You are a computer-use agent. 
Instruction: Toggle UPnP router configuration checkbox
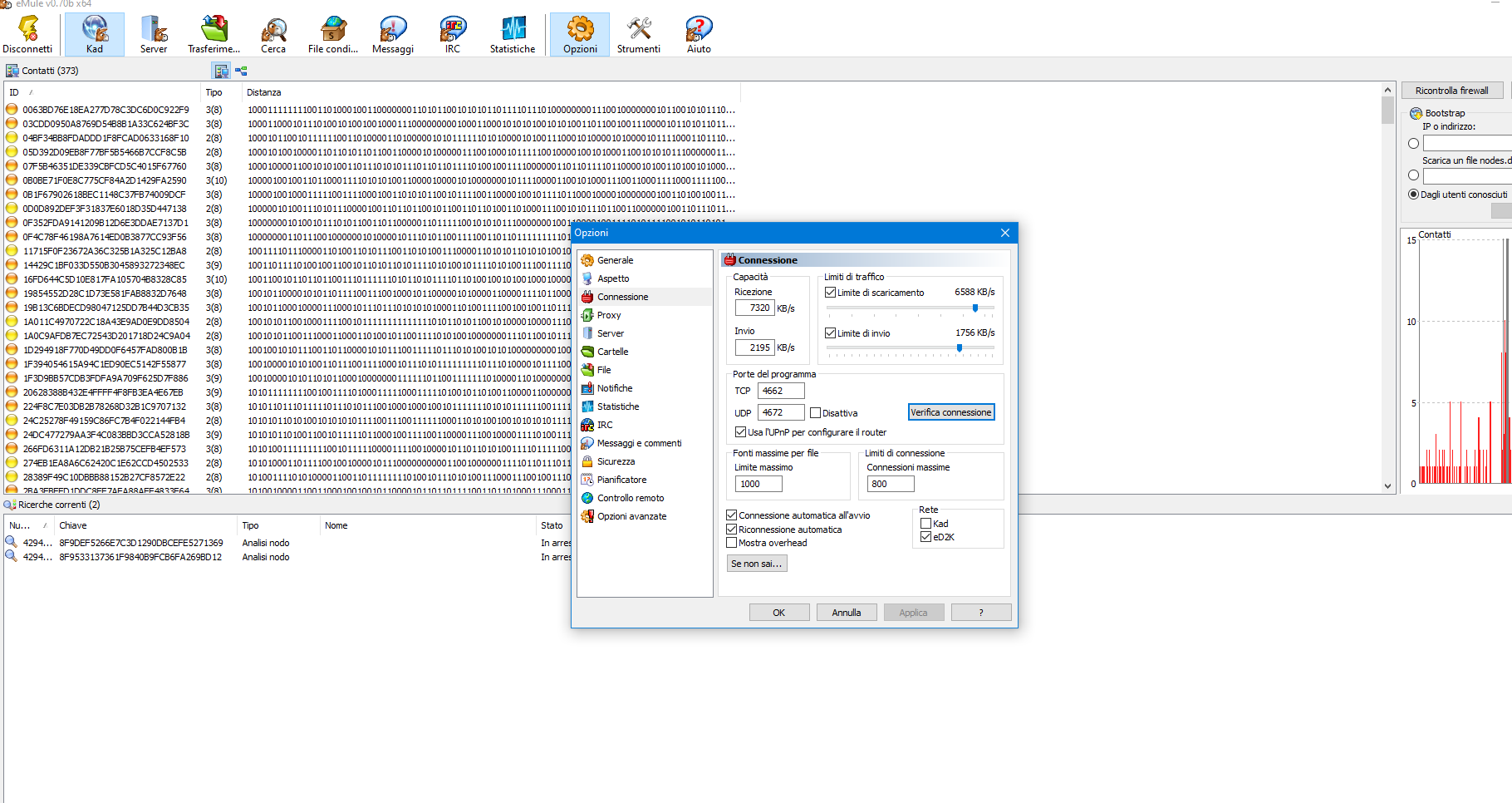pyautogui.click(x=740, y=432)
